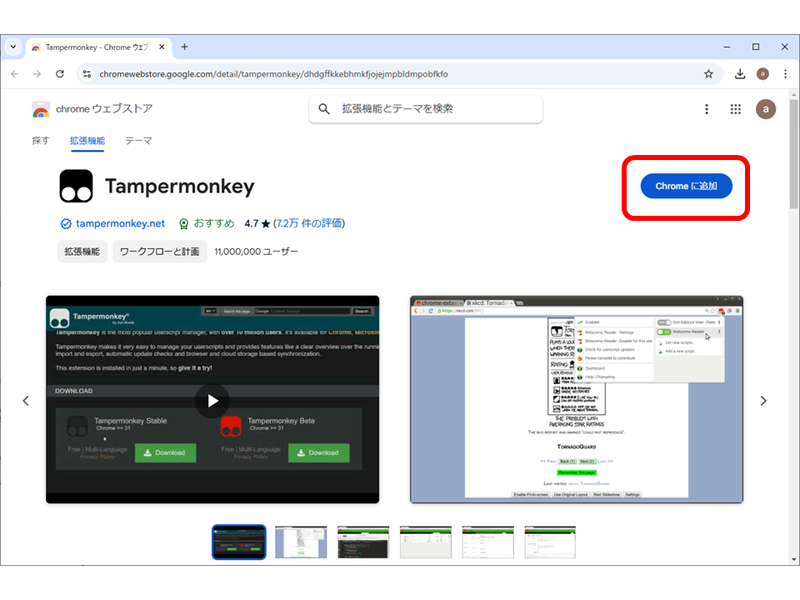Viewport: 800px width, 600px height.
Task: Show next screenshot with right arrow
Action: (x=763, y=401)
